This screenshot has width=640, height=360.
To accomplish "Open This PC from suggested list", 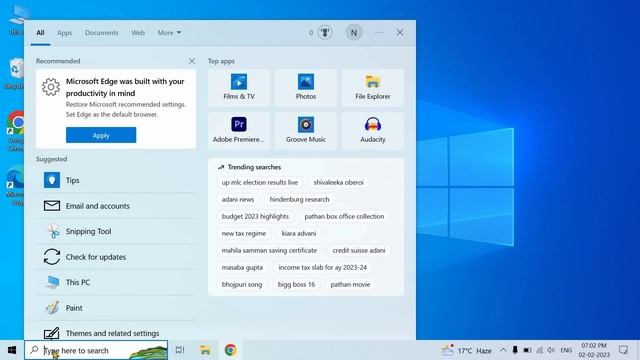I will click(116, 282).
